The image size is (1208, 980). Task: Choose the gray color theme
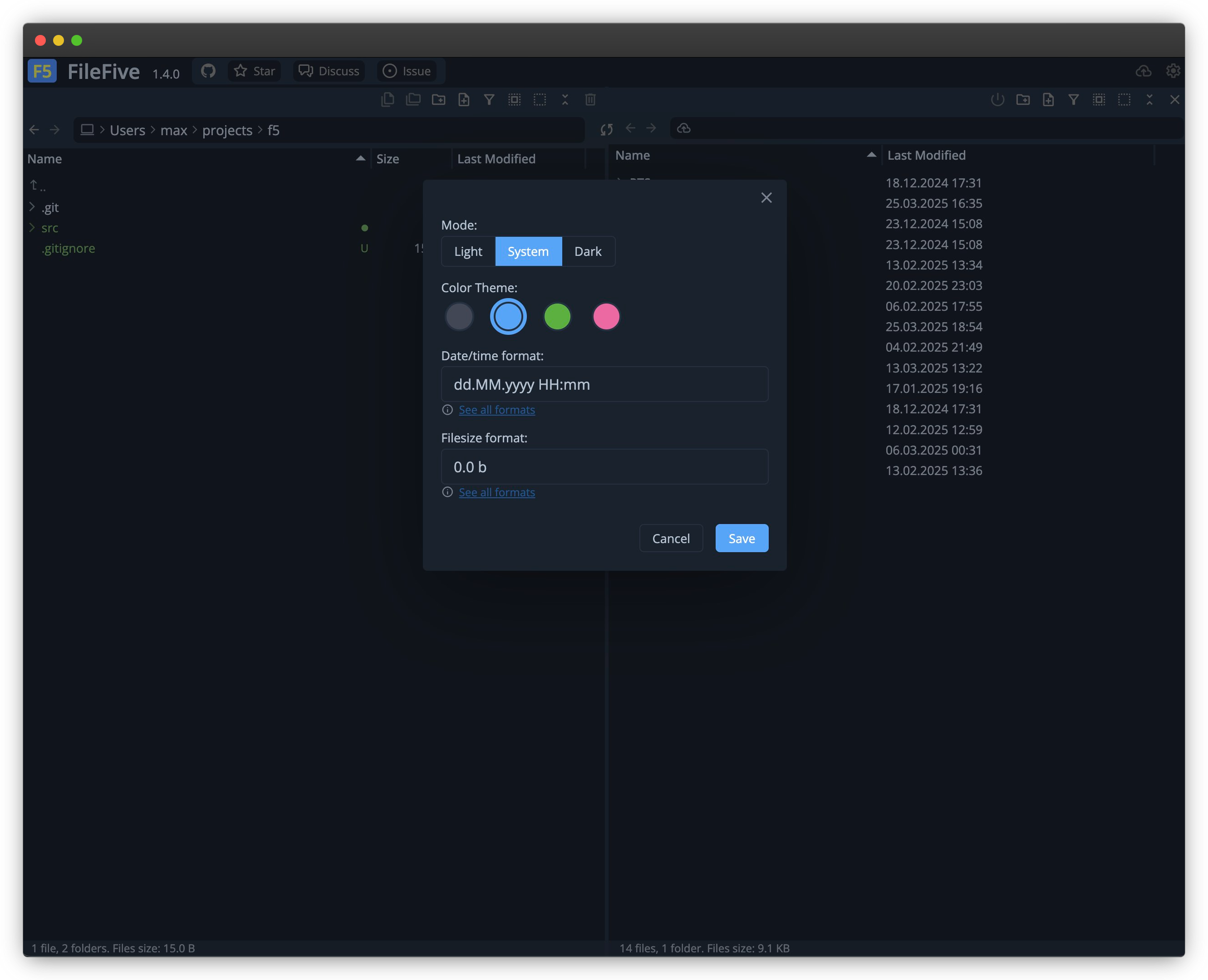pos(459,316)
